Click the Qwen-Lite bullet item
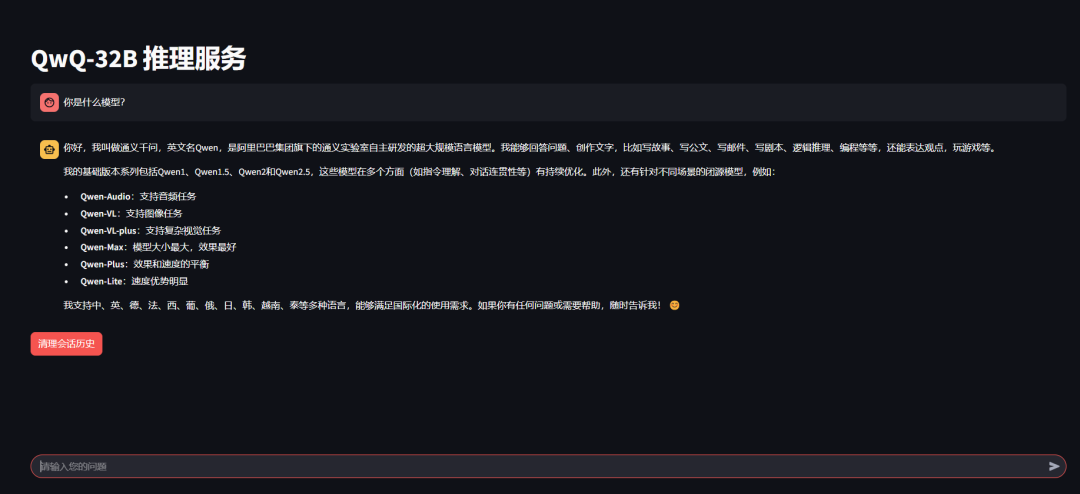Screen dimensions: 1080x494 tap(134, 281)
